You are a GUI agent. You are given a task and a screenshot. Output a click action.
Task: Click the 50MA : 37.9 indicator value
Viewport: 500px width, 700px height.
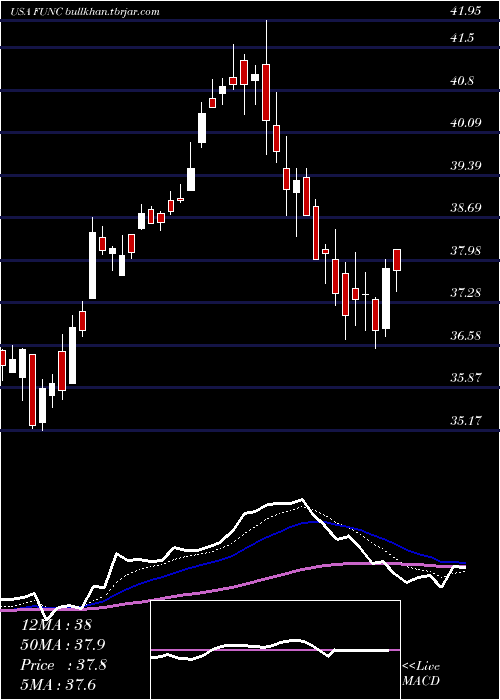pos(62,645)
